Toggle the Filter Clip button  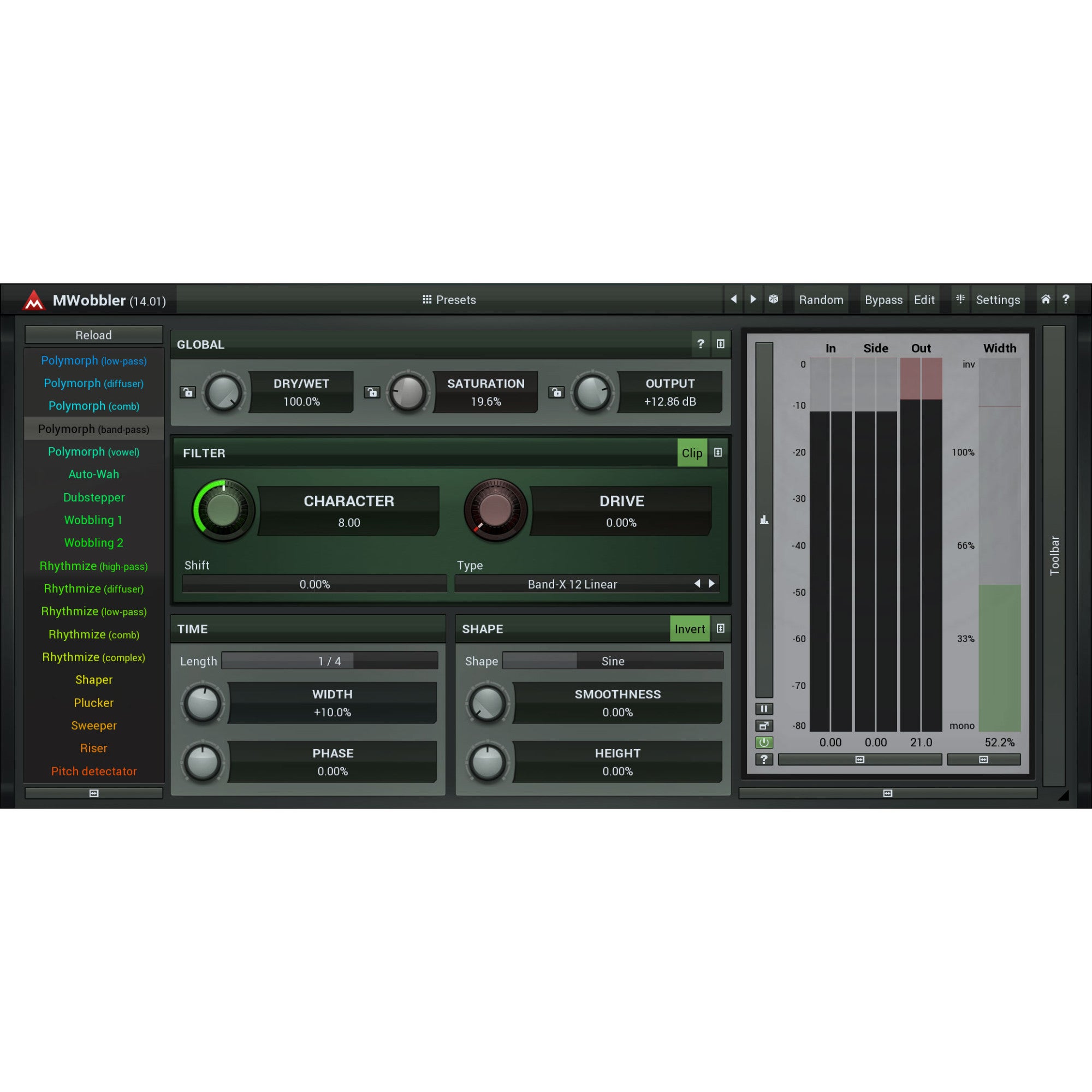[692, 453]
